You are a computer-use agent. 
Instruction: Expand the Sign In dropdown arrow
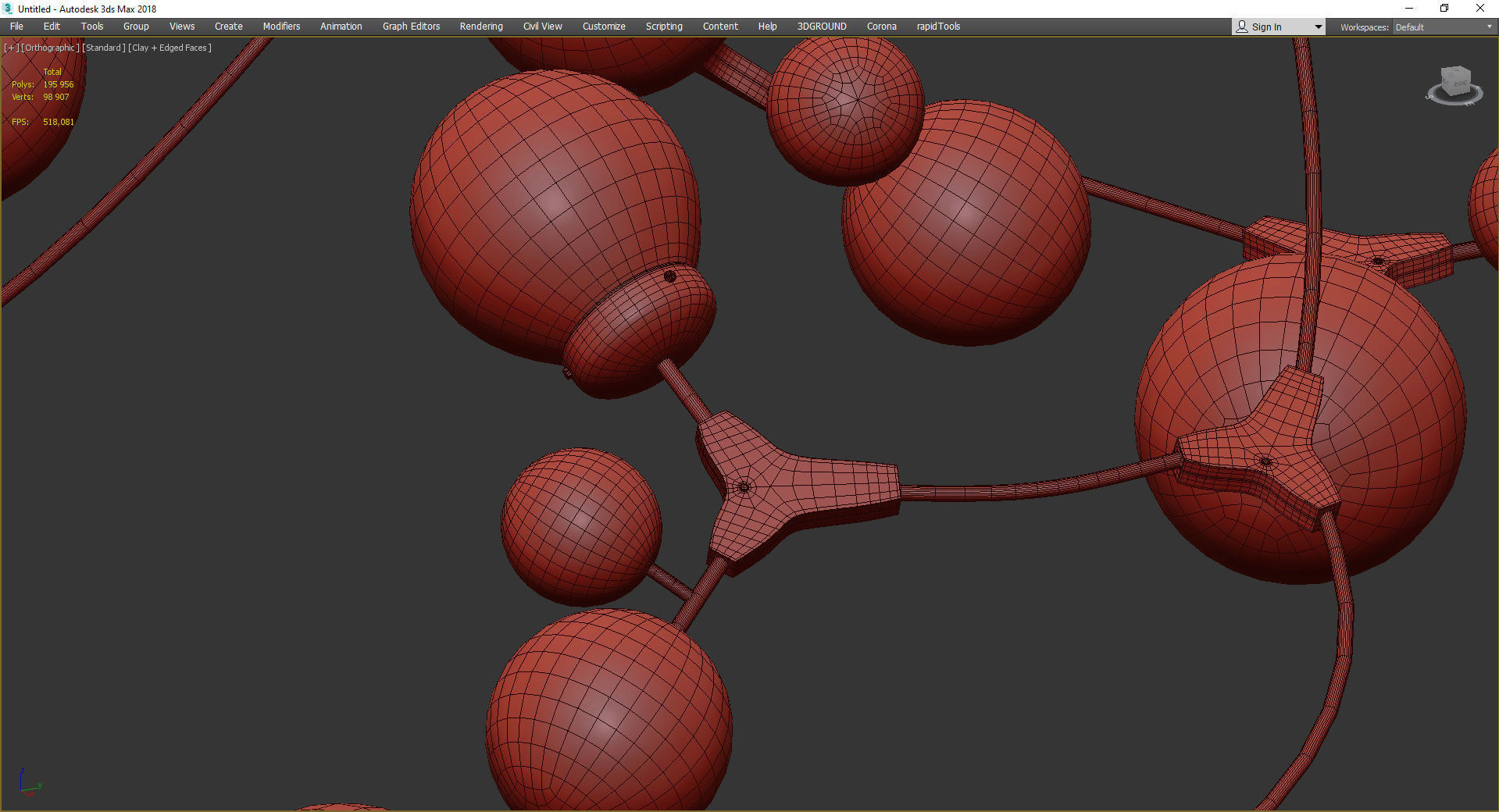tap(1319, 27)
